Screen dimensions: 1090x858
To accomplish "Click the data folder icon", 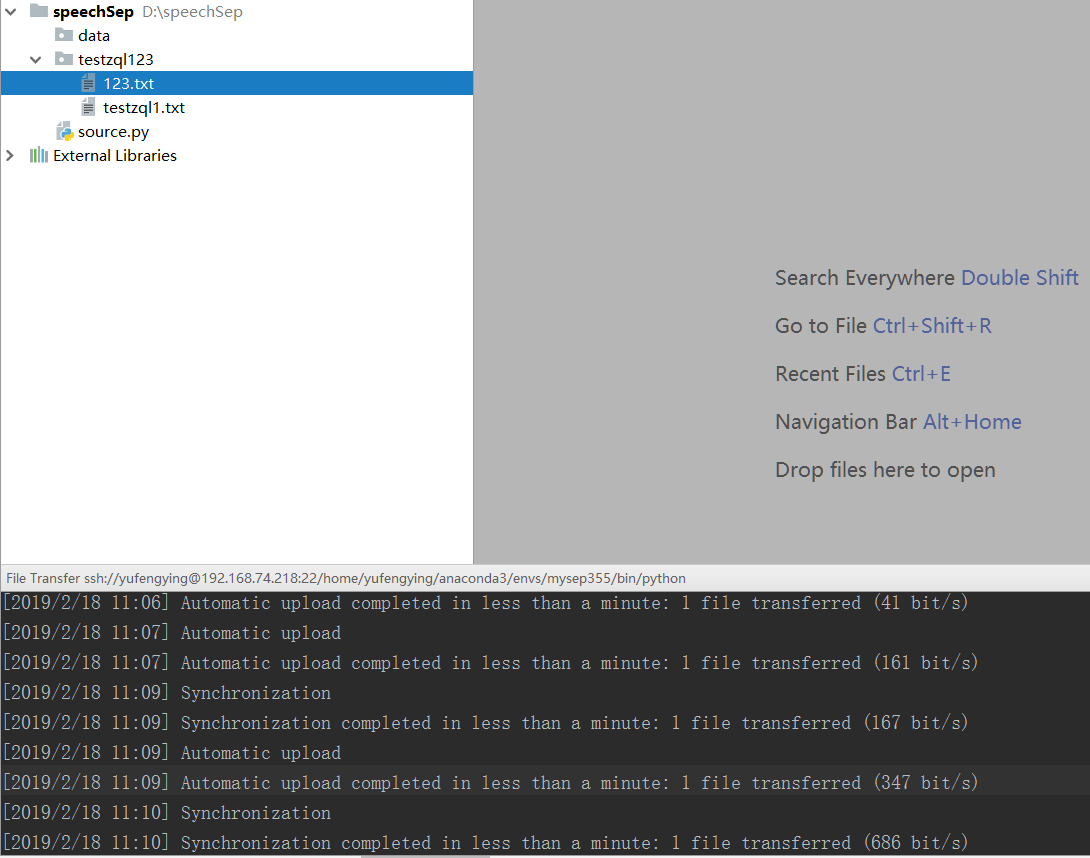I will [x=64, y=35].
